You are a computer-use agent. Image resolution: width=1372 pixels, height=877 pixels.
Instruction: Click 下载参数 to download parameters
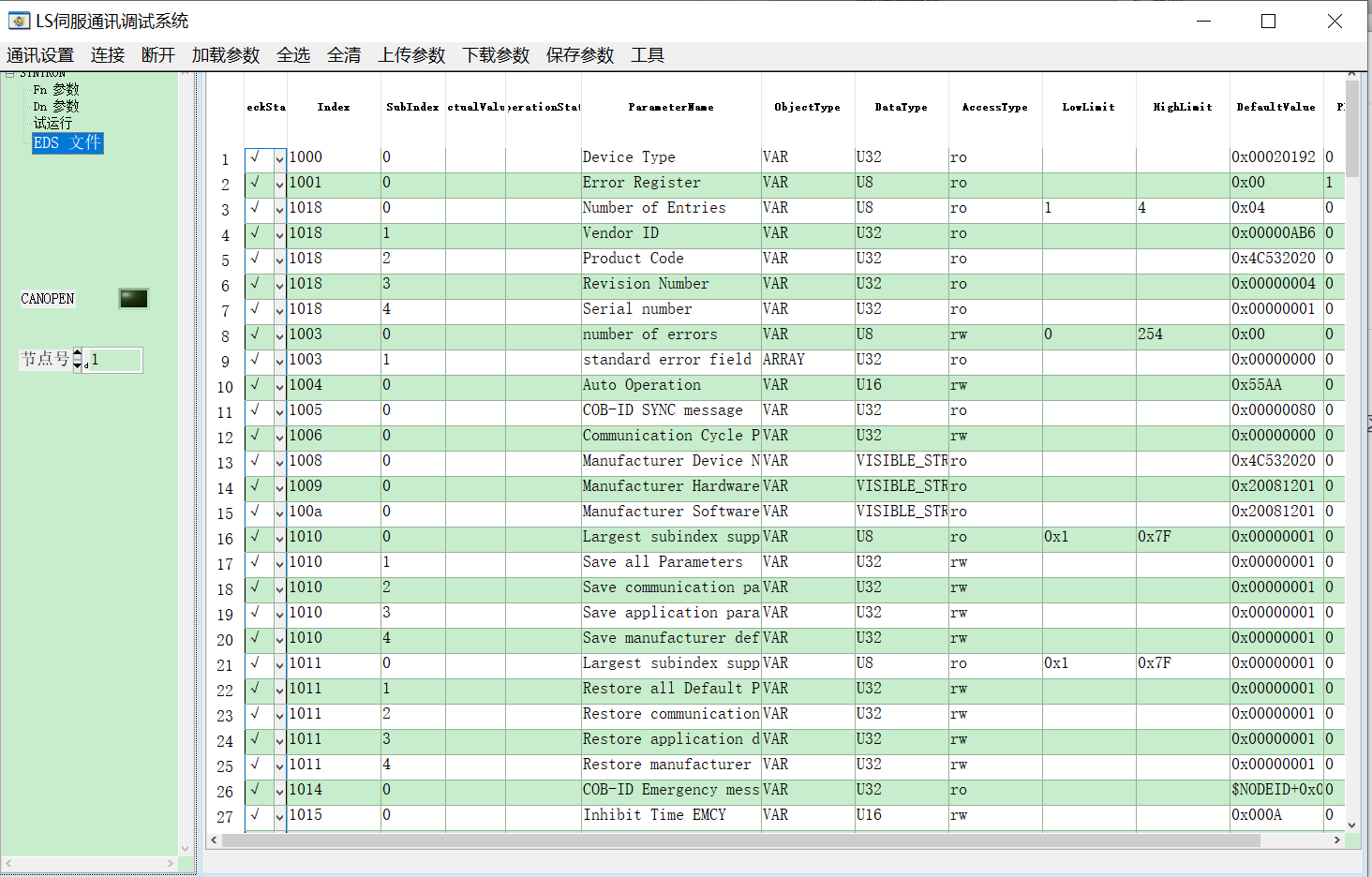point(495,54)
